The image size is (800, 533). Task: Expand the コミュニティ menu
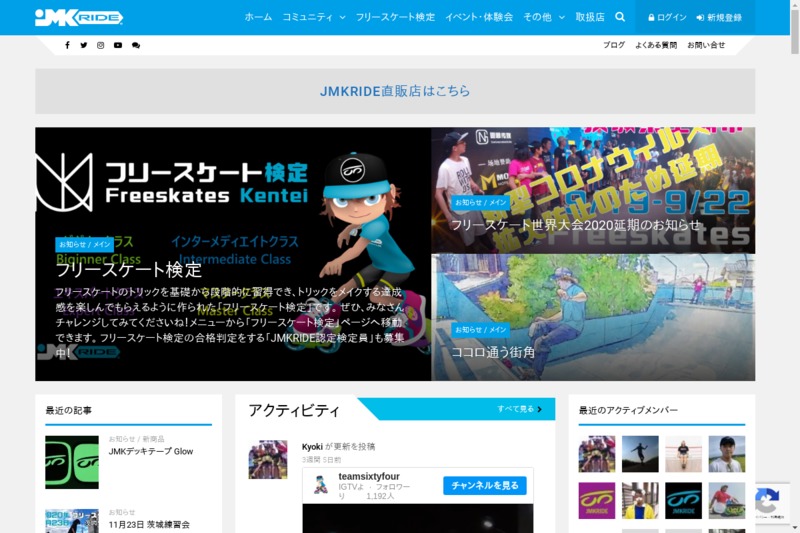[x=314, y=17]
